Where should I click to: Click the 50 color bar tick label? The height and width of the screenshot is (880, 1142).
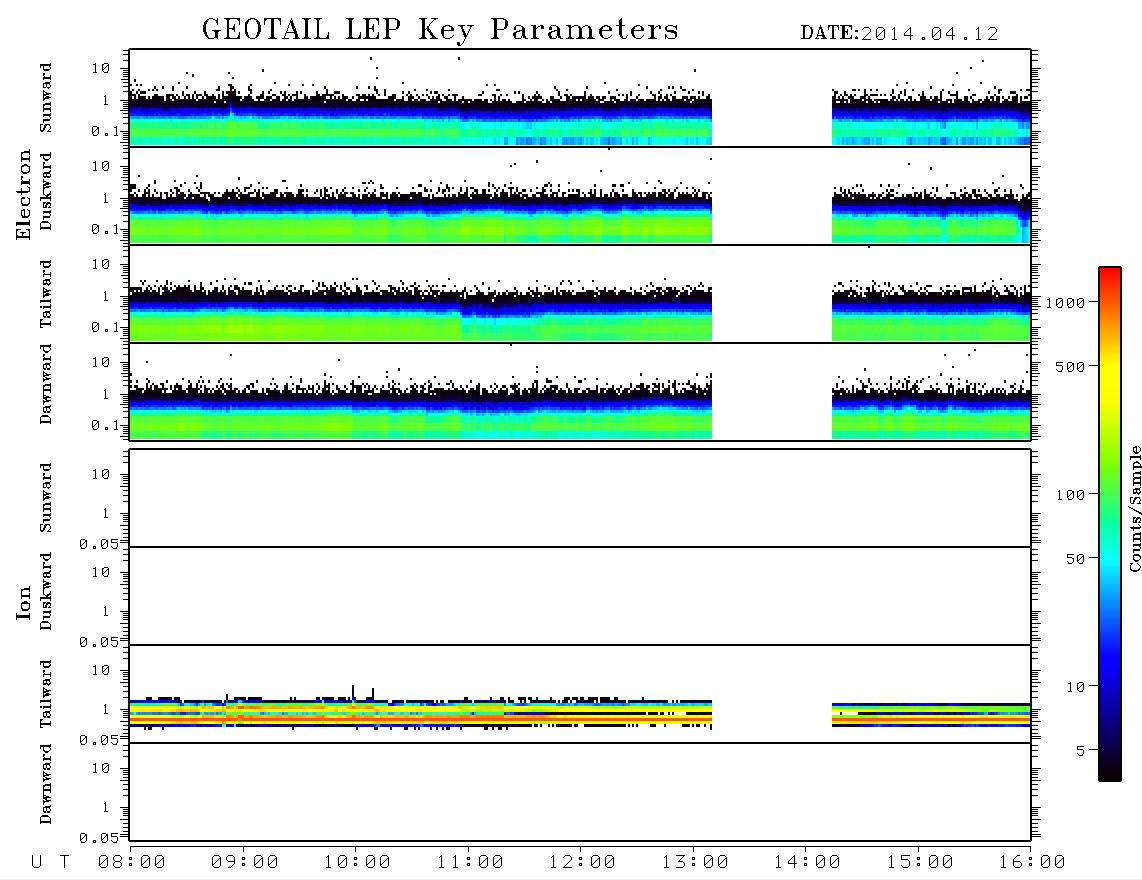(1075, 559)
